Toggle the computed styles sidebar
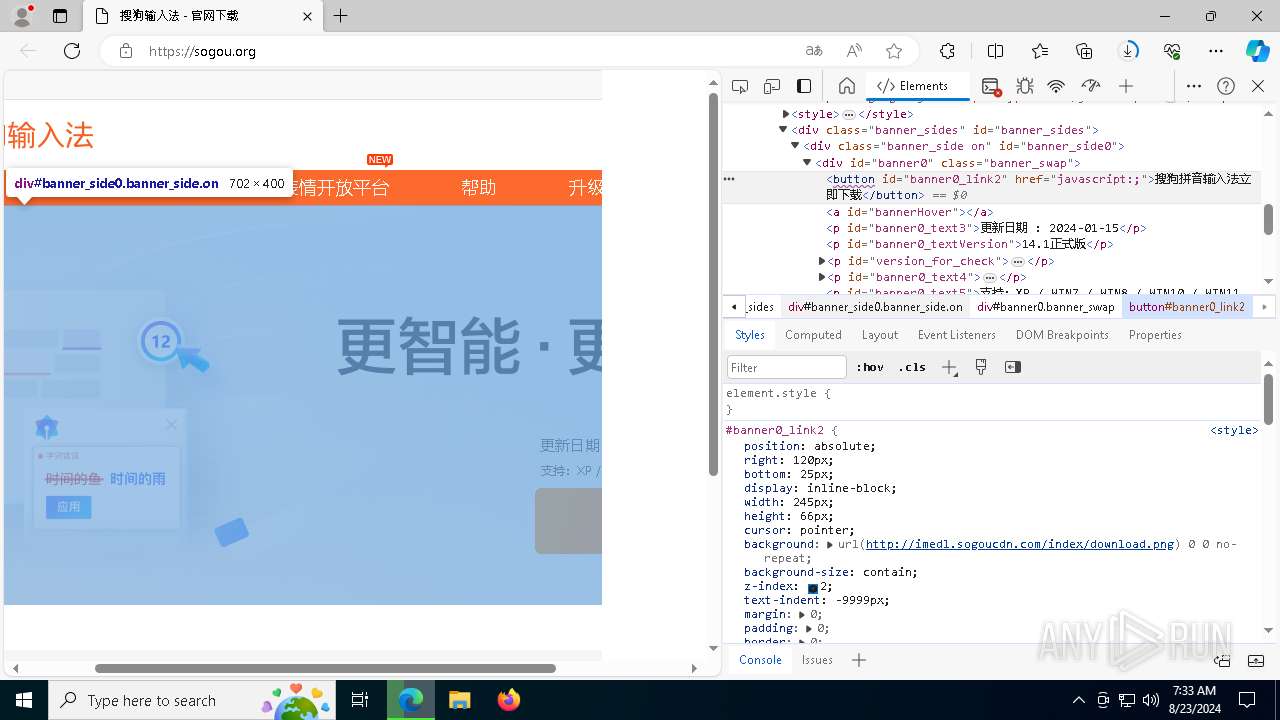The height and width of the screenshot is (720, 1280). click(x=1013, y=367)
